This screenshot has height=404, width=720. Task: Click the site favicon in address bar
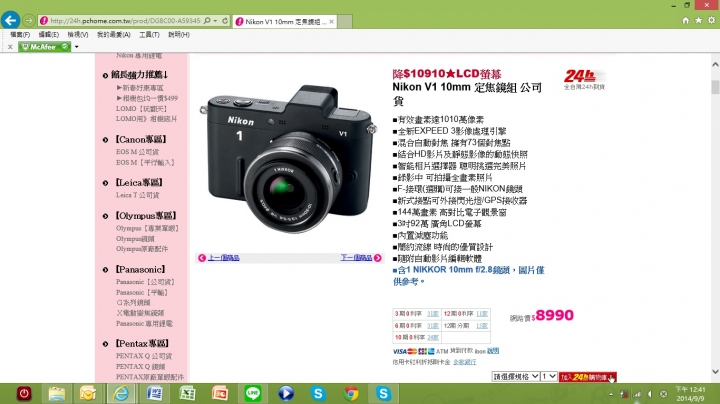(44, 21)
